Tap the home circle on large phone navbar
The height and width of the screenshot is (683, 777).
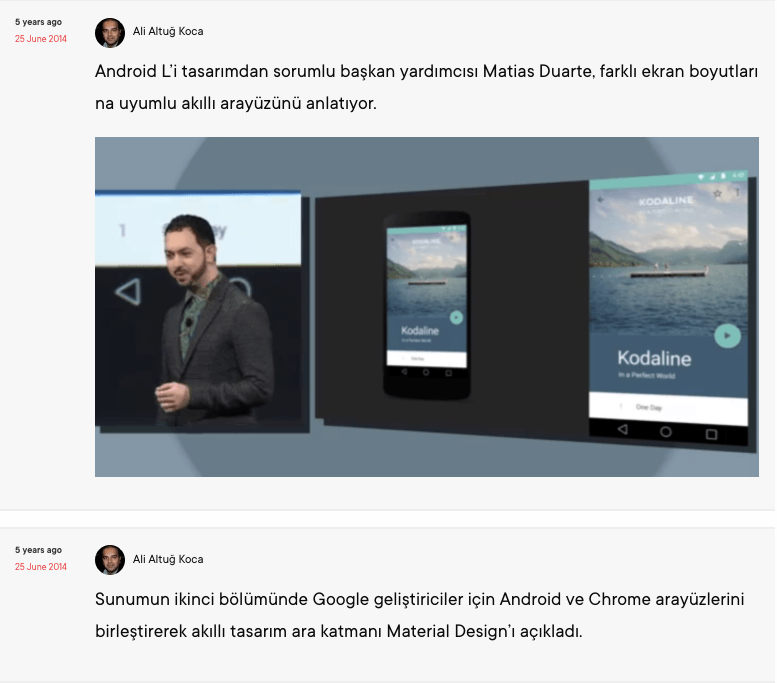click(x=666, y=432)
